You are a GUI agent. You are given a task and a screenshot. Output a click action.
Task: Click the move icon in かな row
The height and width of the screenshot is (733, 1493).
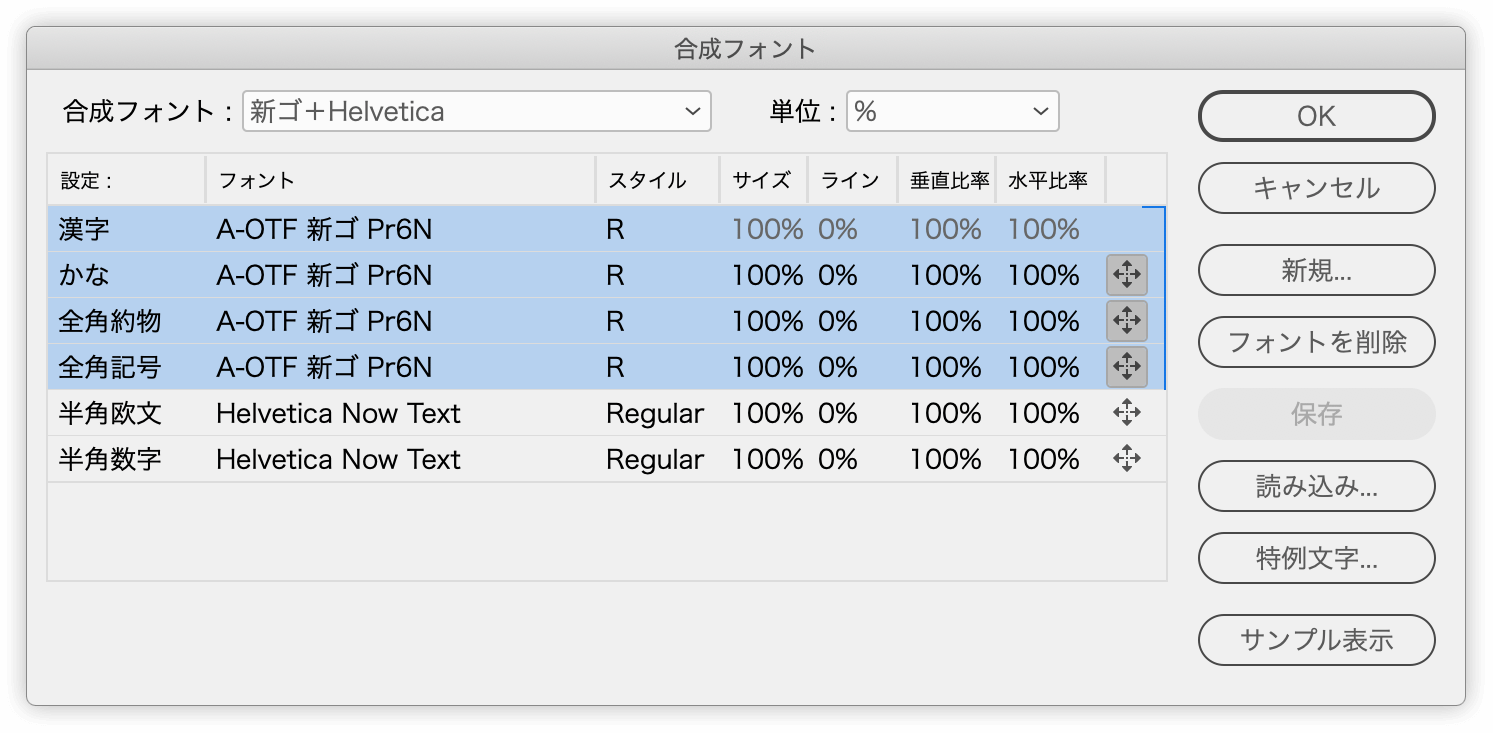pos(1127,275)
